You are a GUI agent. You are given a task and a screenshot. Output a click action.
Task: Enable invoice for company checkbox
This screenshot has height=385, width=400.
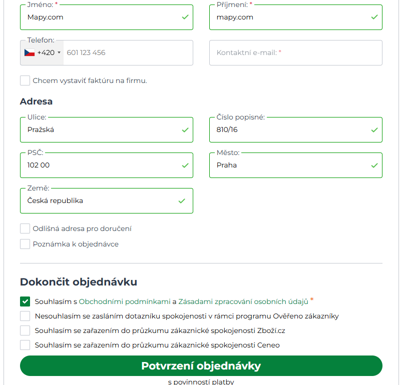click(x=25, y=81)
